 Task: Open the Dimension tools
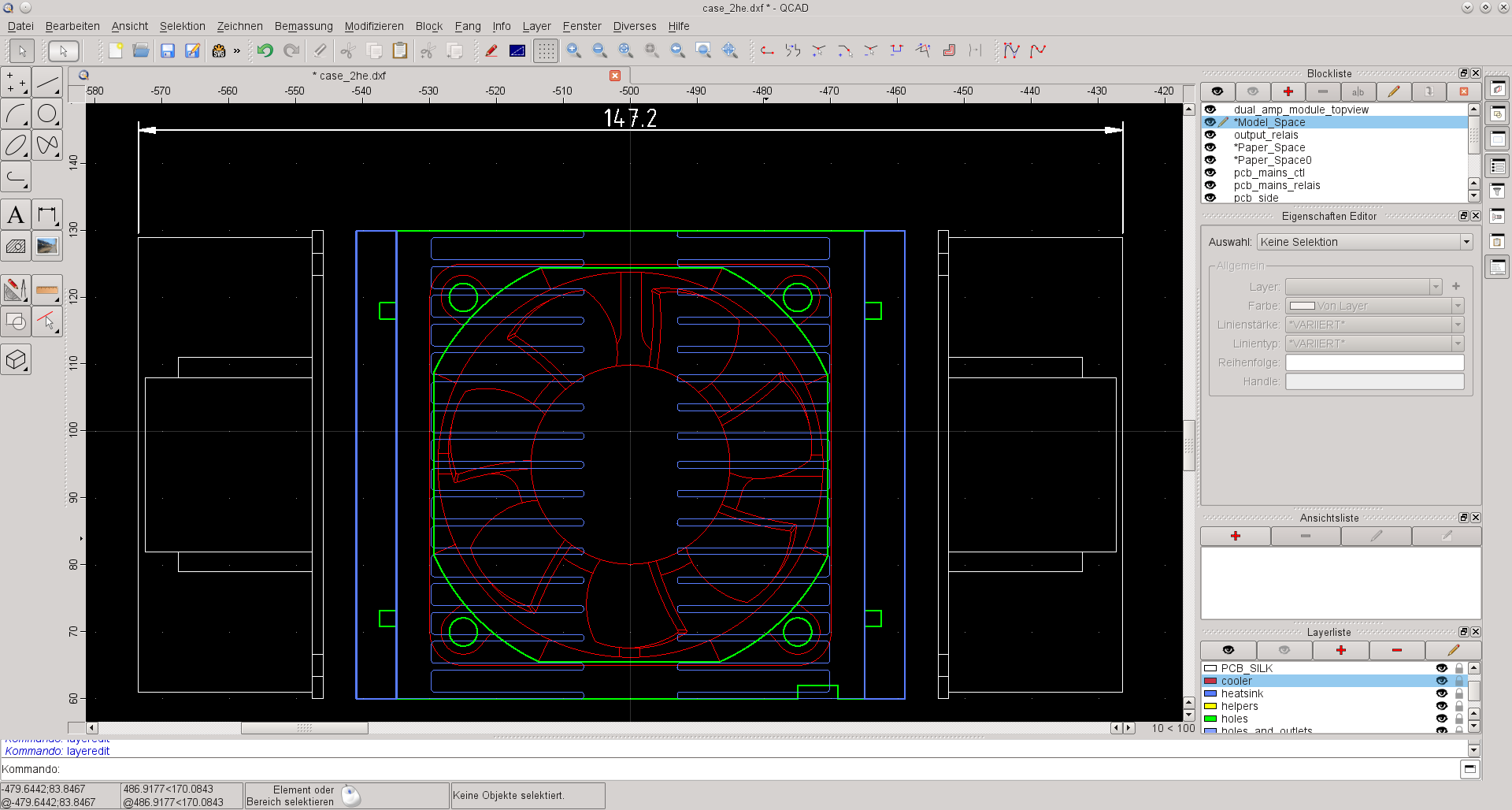tap(47, 214)
